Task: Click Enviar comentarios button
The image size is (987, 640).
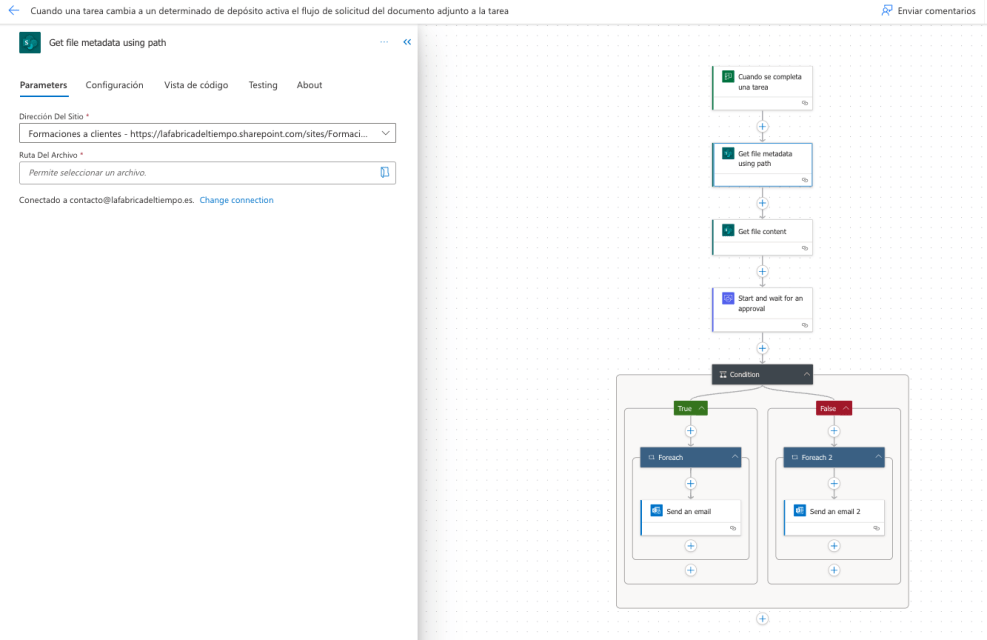Action: 928,11
